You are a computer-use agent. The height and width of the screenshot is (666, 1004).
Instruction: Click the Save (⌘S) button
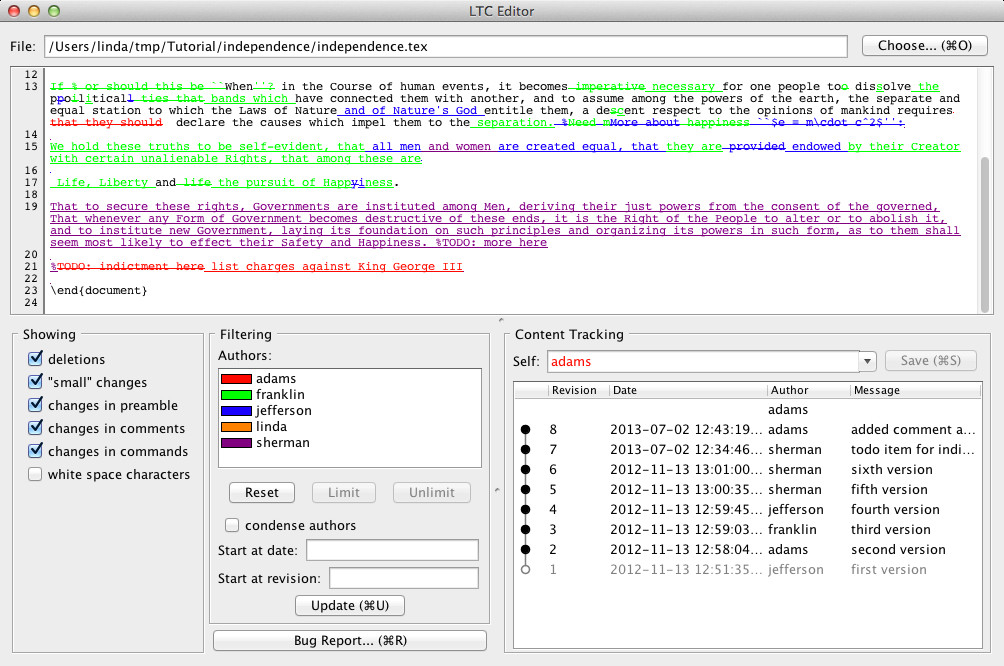[930, 361]
